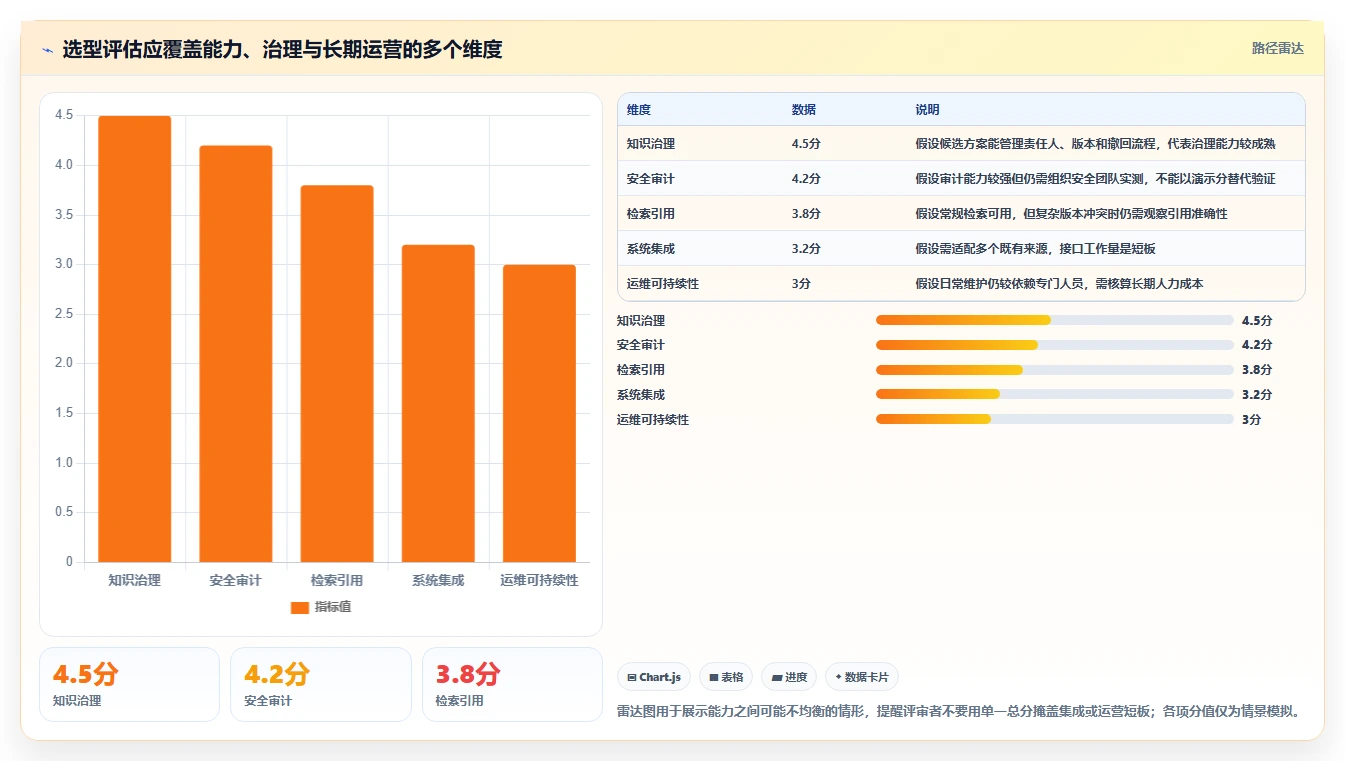Click the 路径雷达 label in the header
The height and width of the screenshot is (761, 1345).
pyautogui.click(x=1277, y=48)
